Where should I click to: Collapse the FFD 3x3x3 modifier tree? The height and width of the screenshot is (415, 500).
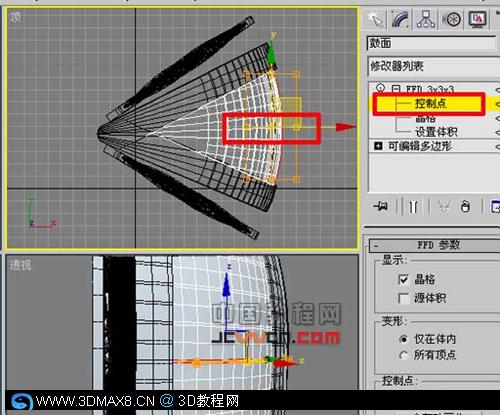(395, 89)
